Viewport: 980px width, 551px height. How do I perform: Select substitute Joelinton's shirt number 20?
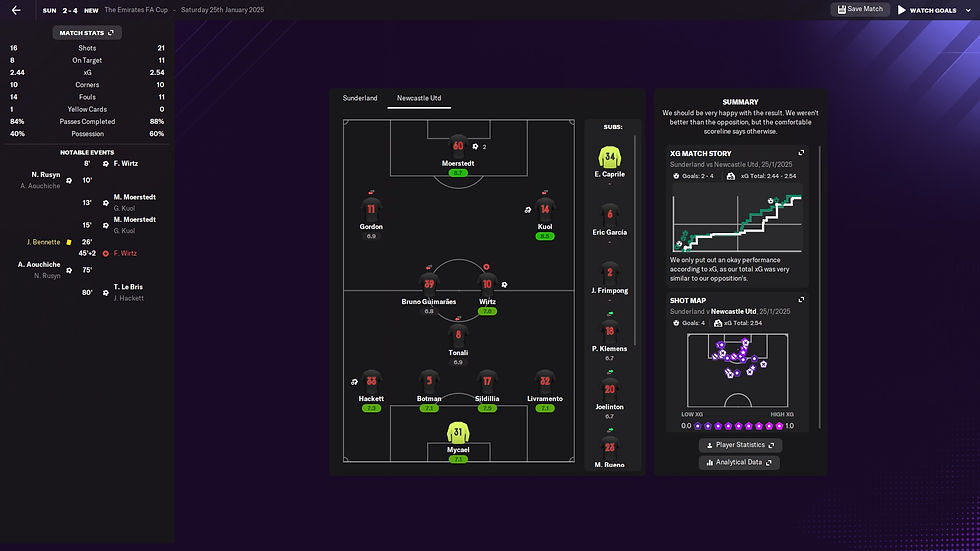coord(609,389)
